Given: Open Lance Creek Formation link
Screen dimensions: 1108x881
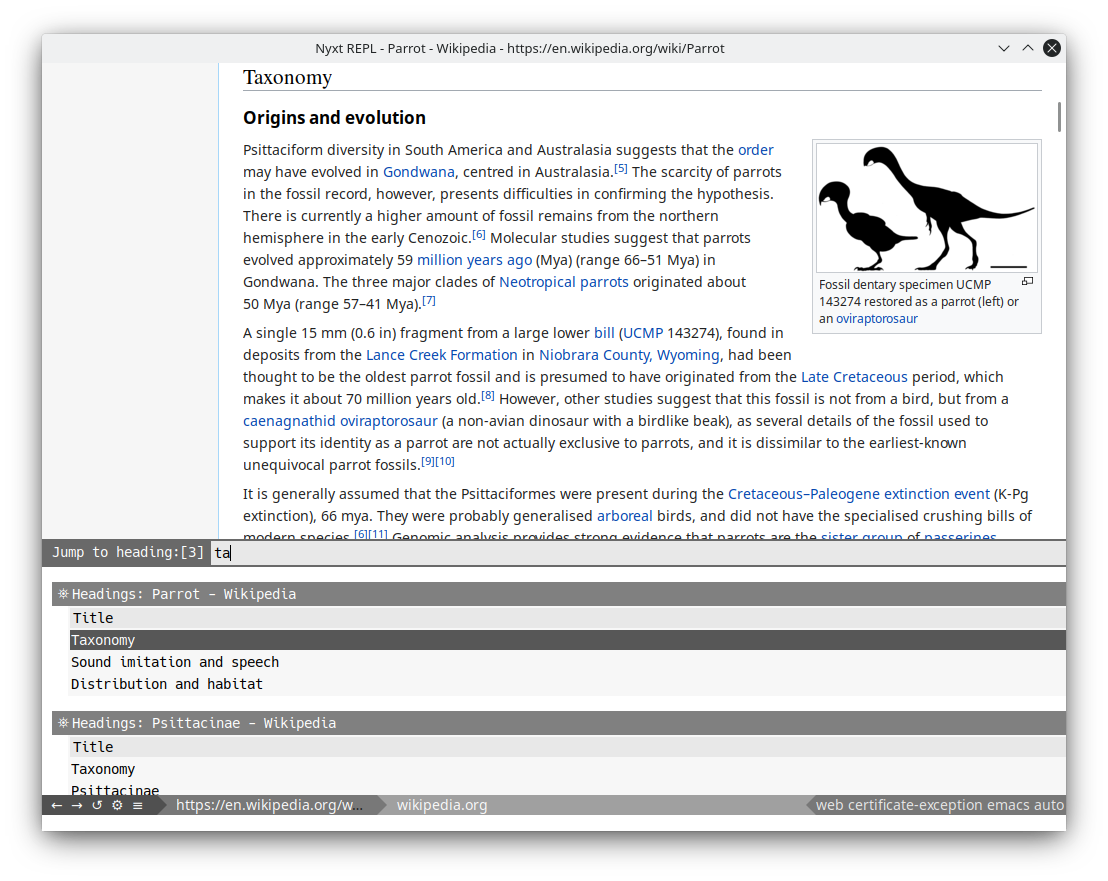Looking at the screenshot, I should 442,355.
